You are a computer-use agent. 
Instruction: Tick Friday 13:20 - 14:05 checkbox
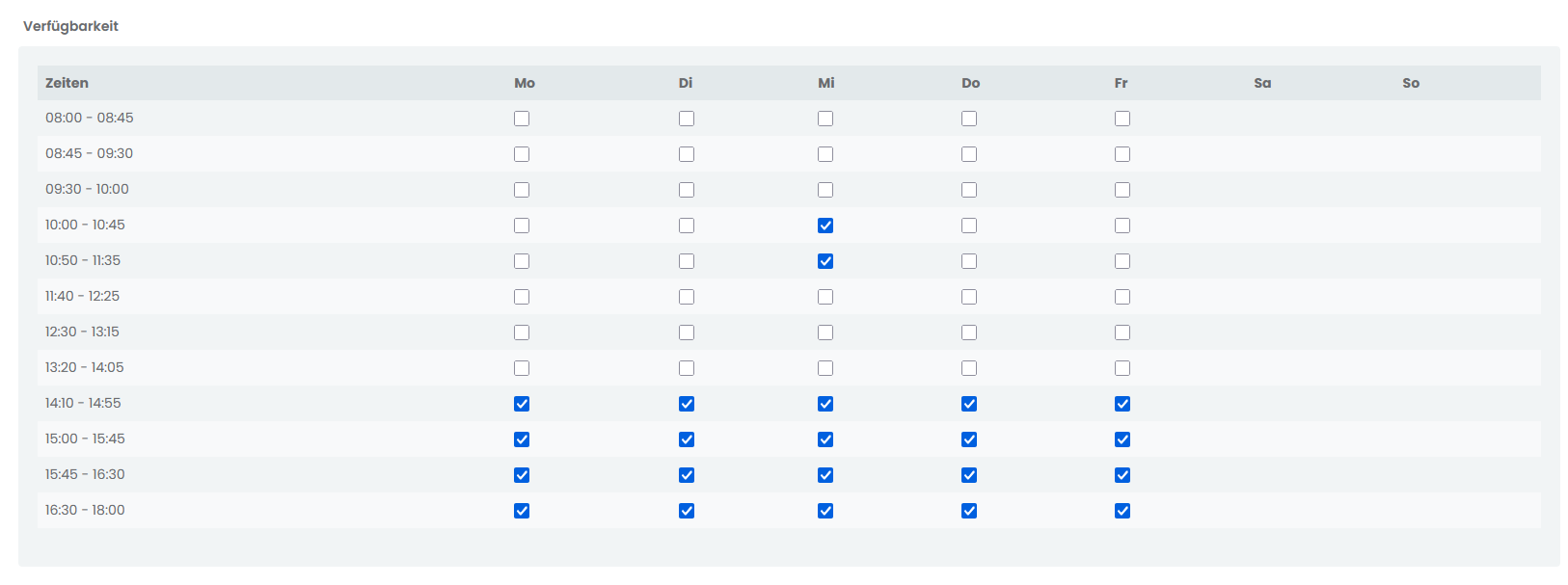click(x=1122, y=368)
